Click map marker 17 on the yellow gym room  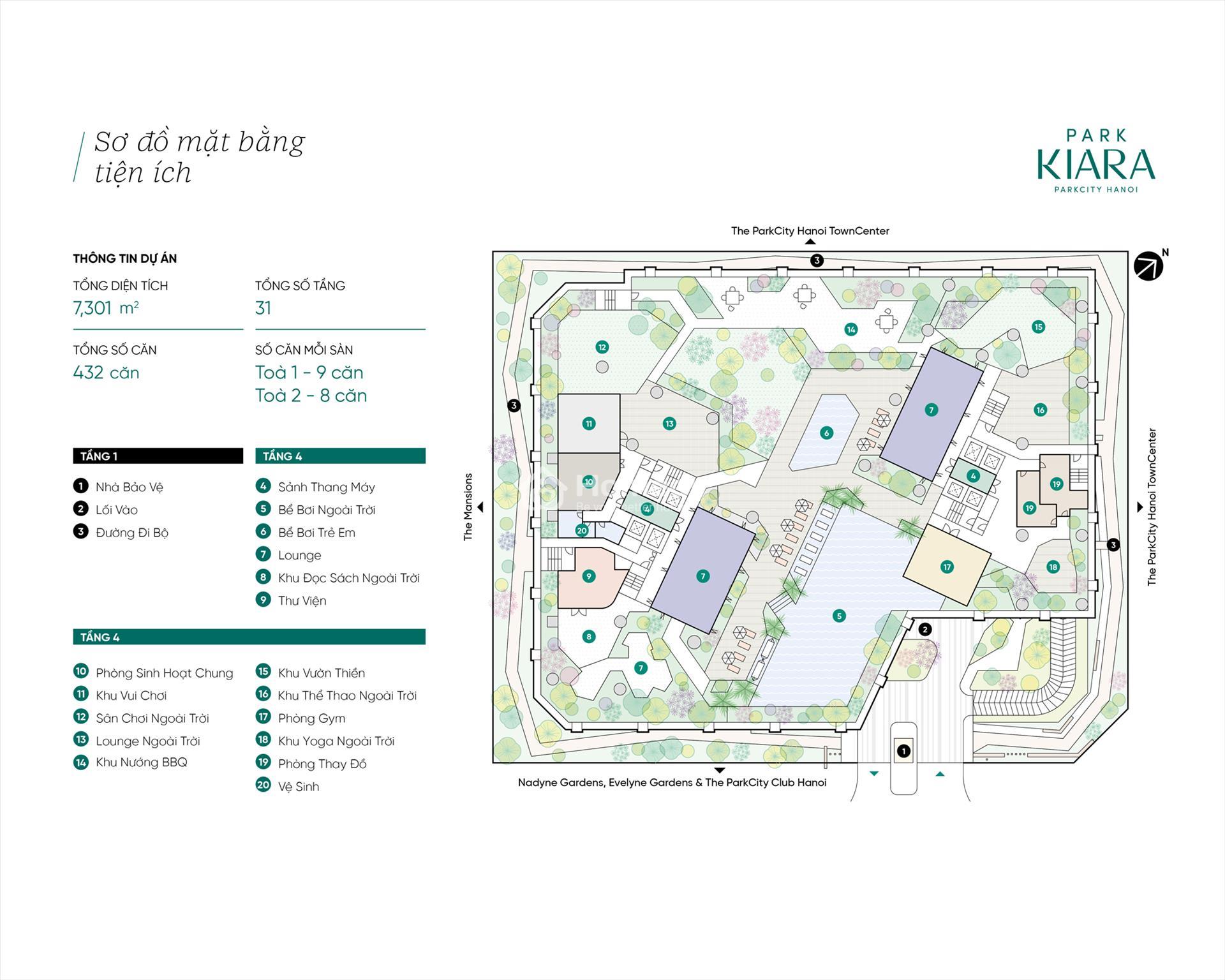(x=947, y=567)
